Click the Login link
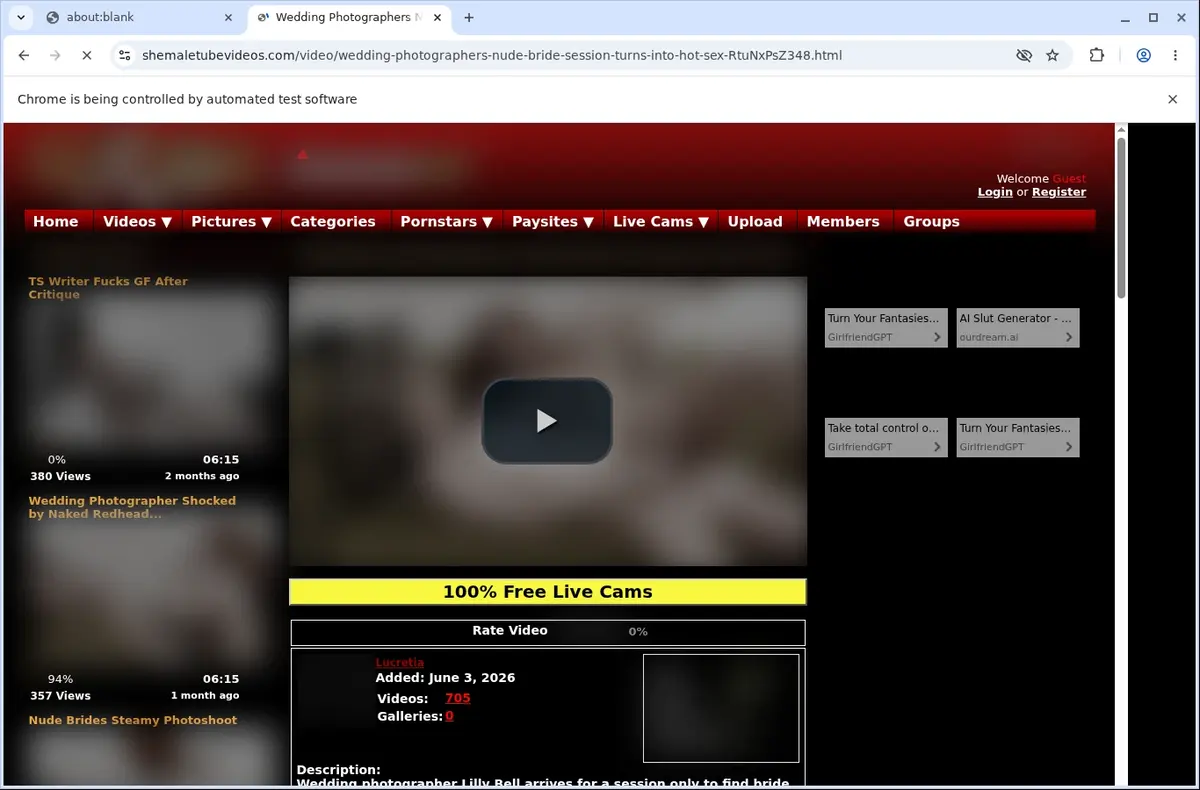Screen dimensions: 1200x790 pyautogui.click(x=995, y=192)
